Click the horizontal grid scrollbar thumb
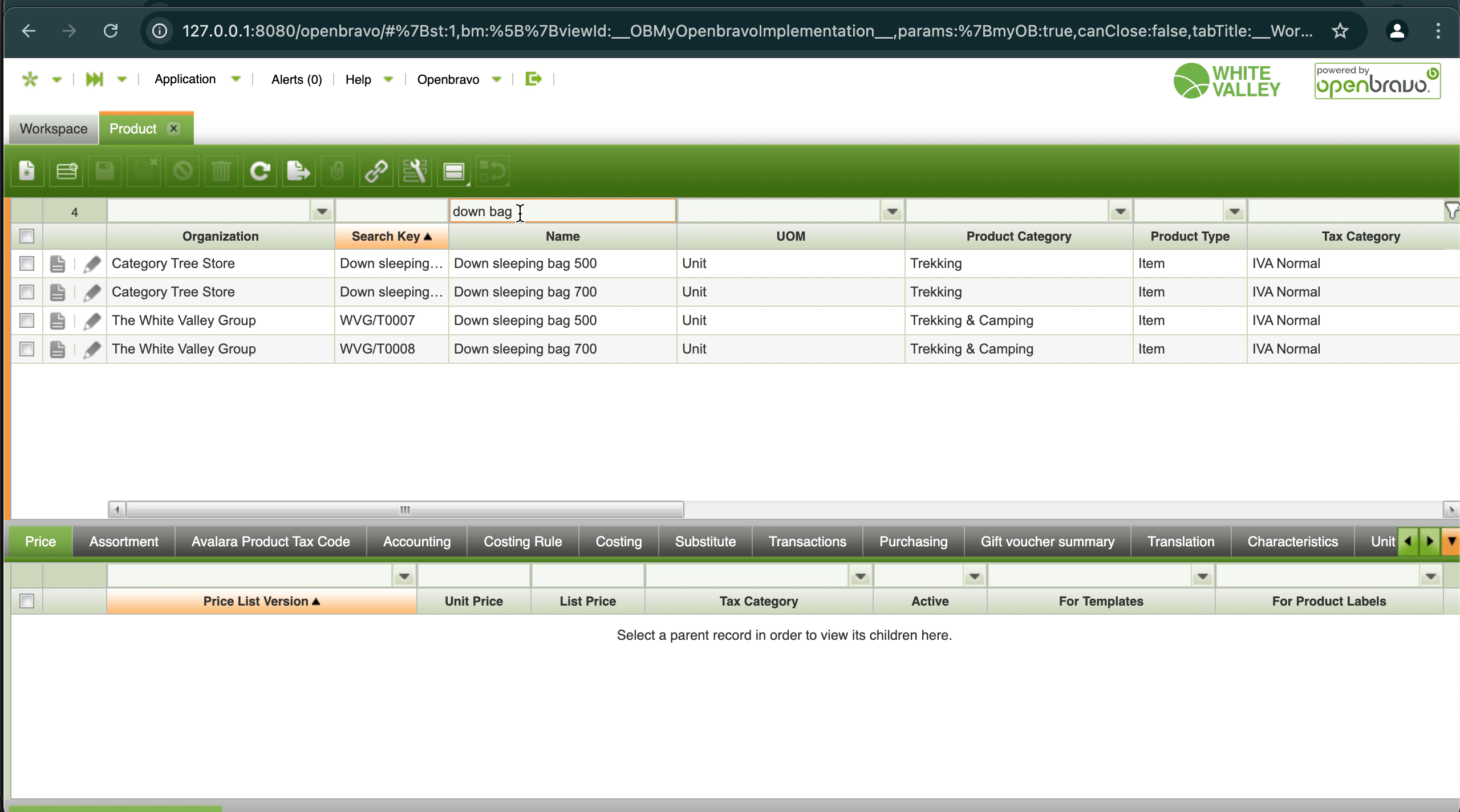Image resolution: width=1460 pixels, height=812 pixels. [x=404, y=509]
